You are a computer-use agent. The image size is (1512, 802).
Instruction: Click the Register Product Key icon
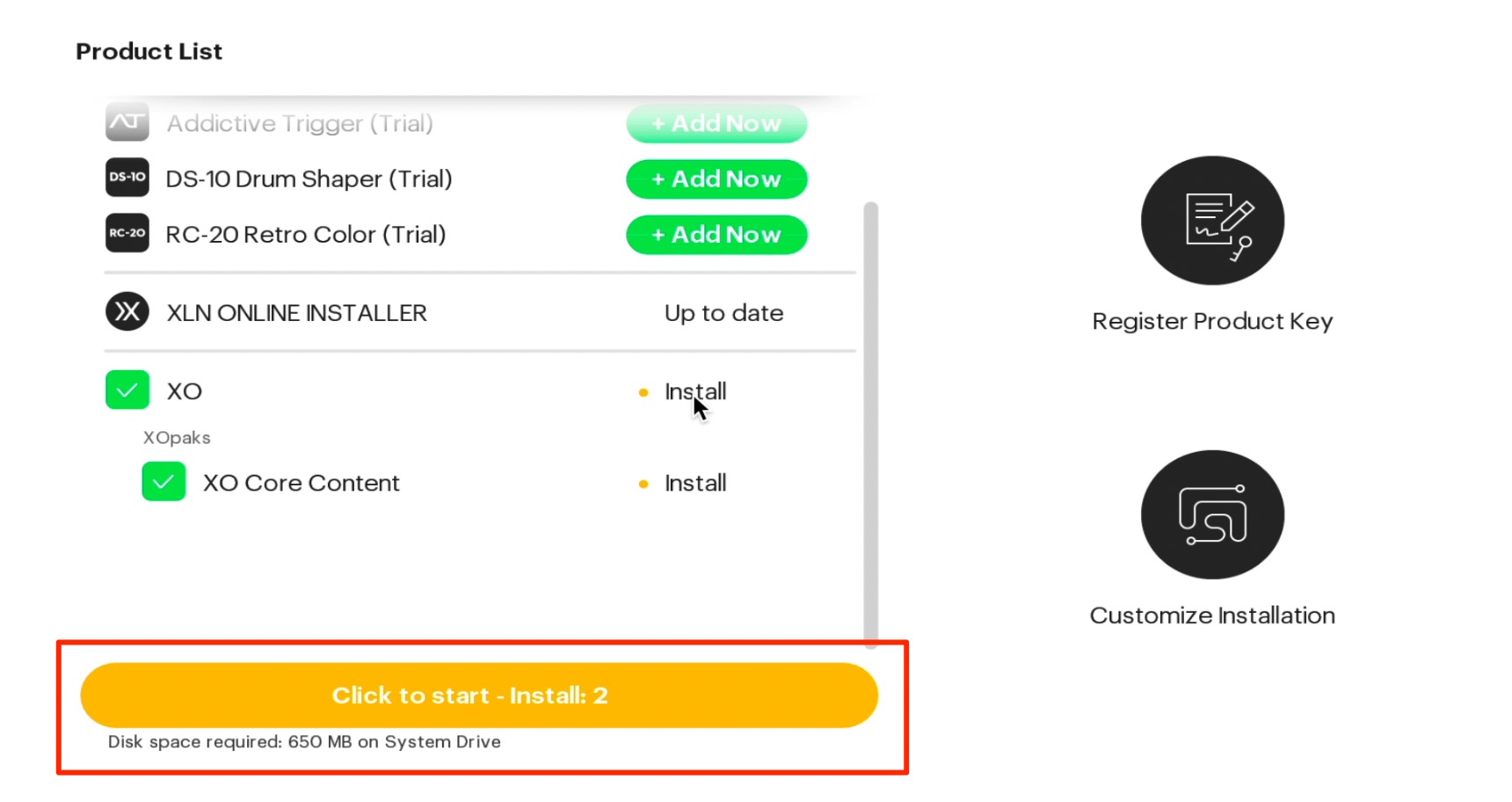coord(1212,221)
